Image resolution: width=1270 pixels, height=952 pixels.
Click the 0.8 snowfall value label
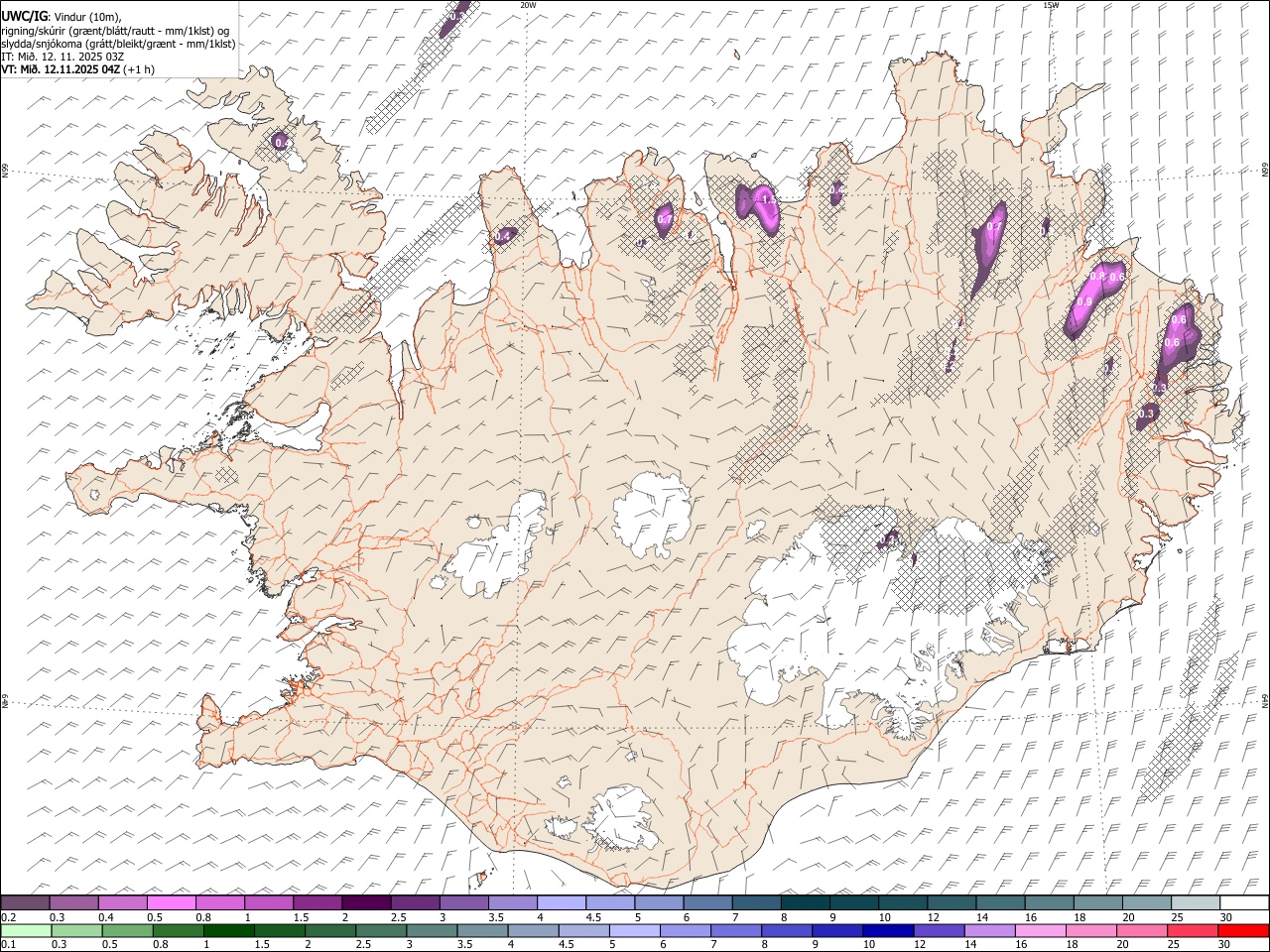tap(1097, 276)
